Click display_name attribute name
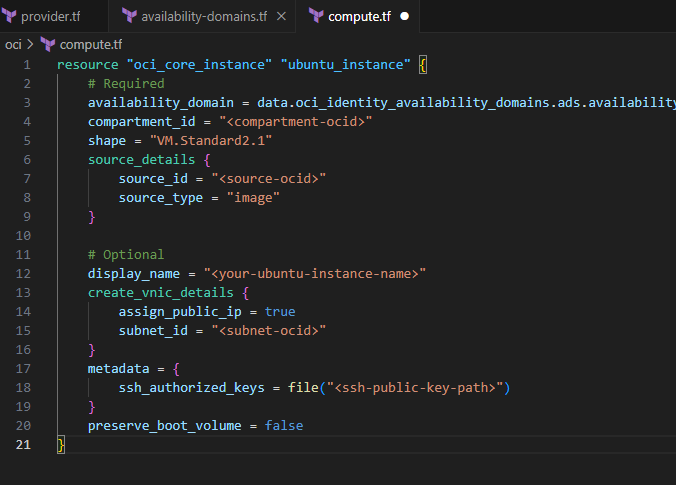 134,274
